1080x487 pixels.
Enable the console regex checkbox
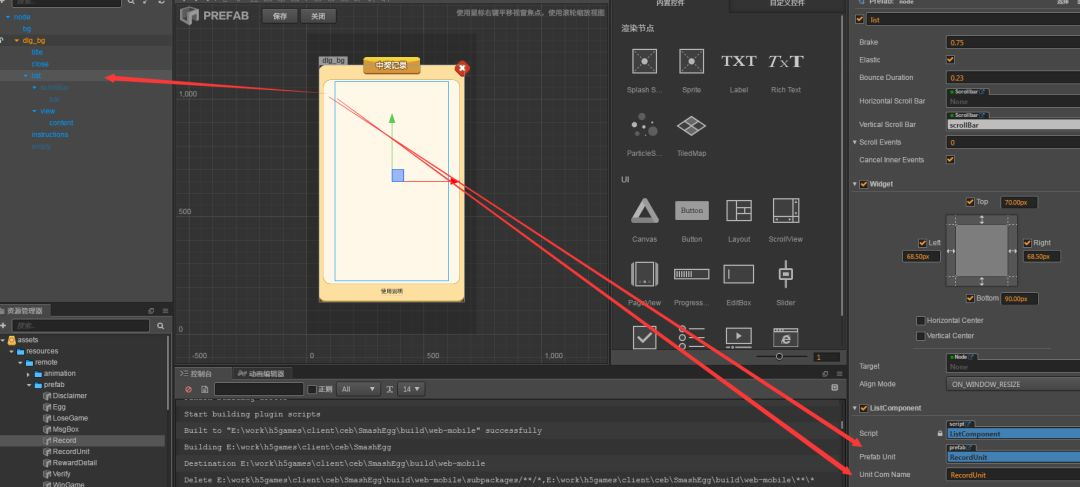coord(311,389)
